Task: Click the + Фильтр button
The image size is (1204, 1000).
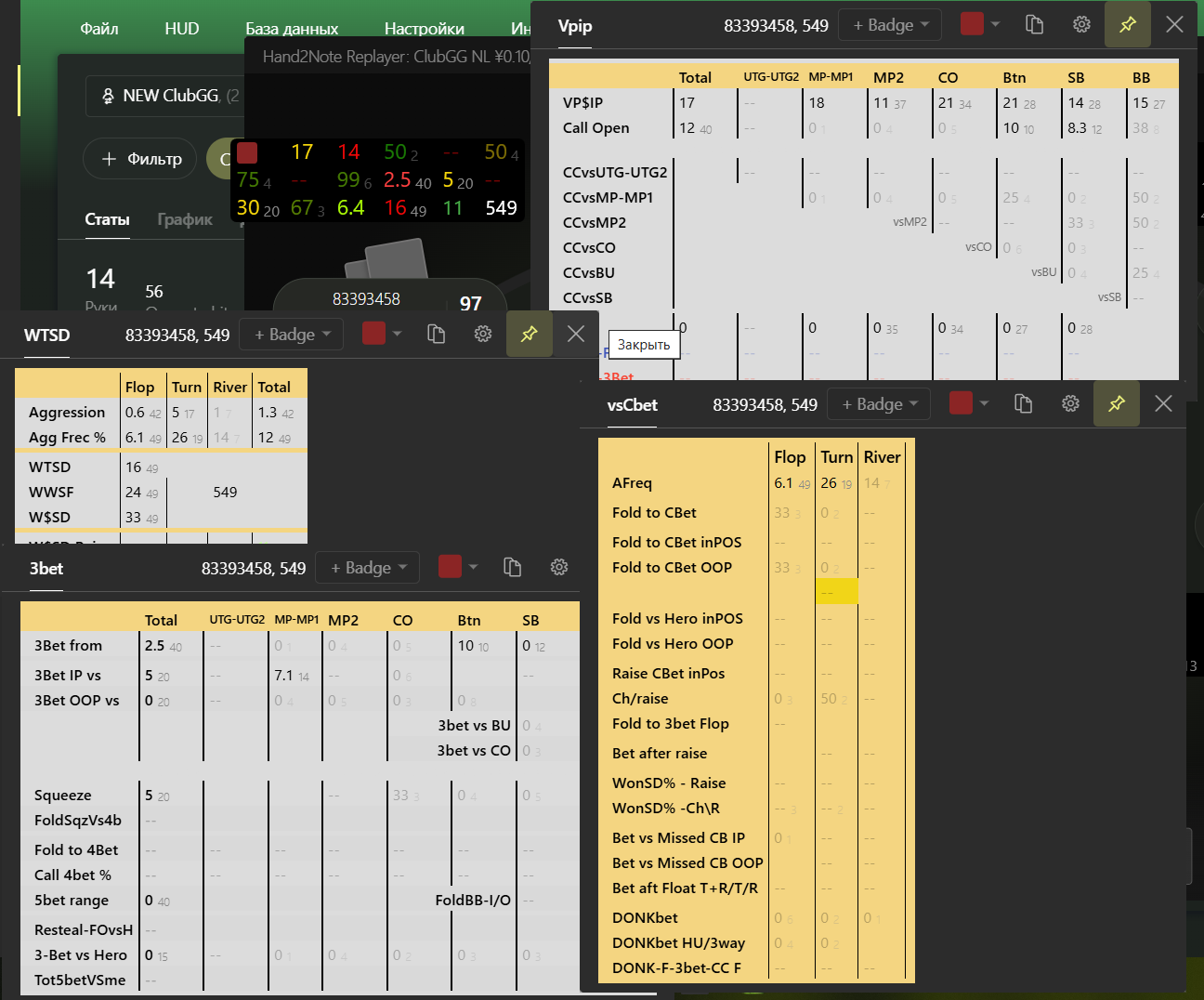Action: pos(140,159)
